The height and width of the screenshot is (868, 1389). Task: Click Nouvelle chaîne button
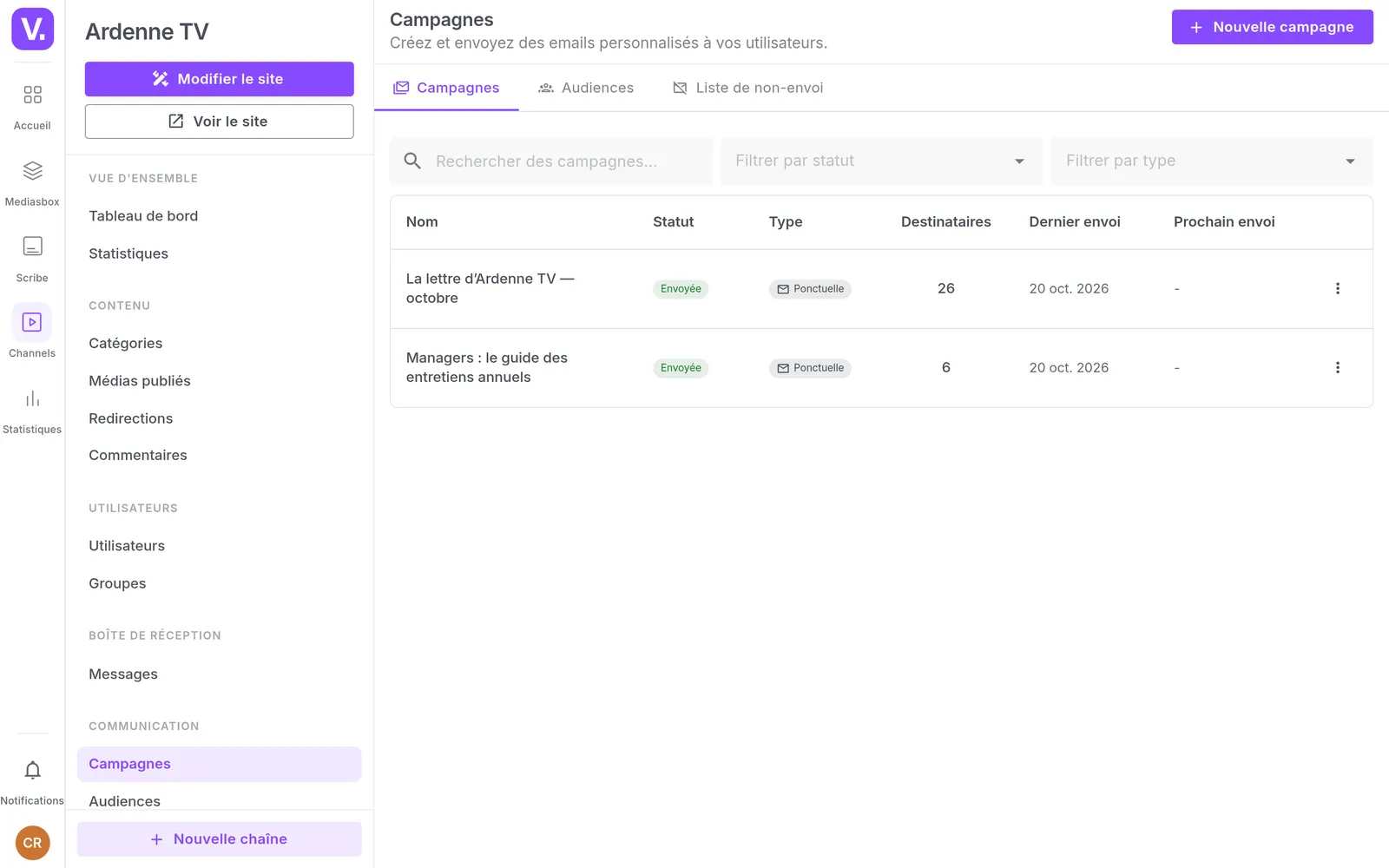tap(219, 839)
